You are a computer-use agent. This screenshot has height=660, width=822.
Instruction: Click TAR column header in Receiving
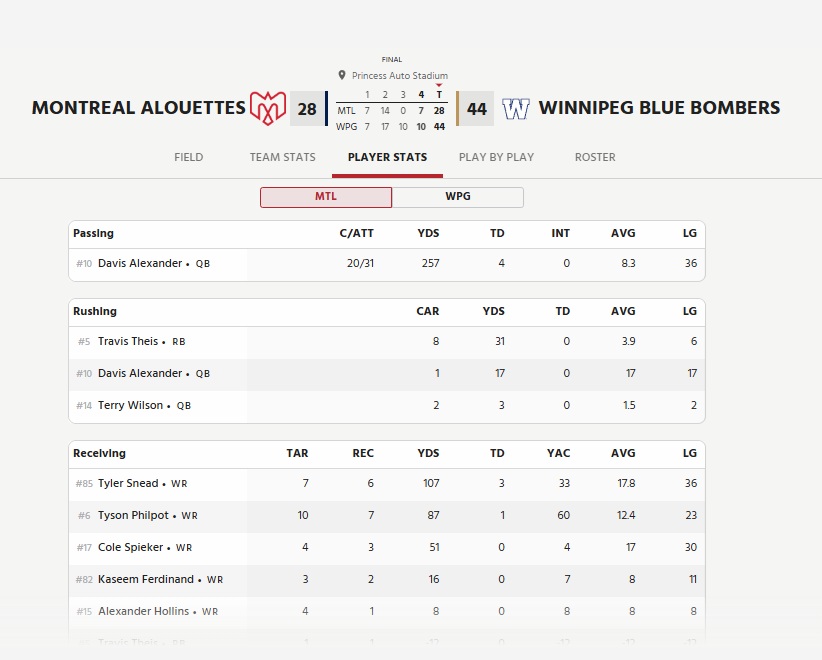click(x=297, y=453)
